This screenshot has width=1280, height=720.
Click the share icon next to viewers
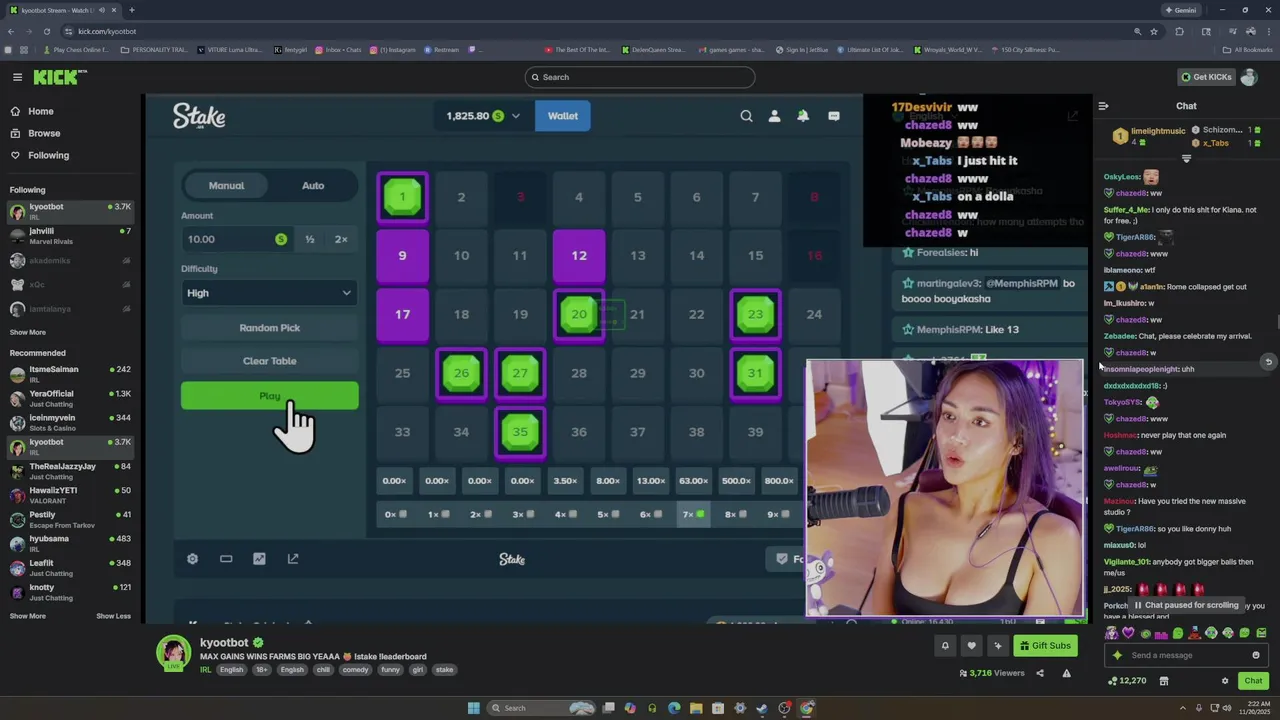(1040, 673)
